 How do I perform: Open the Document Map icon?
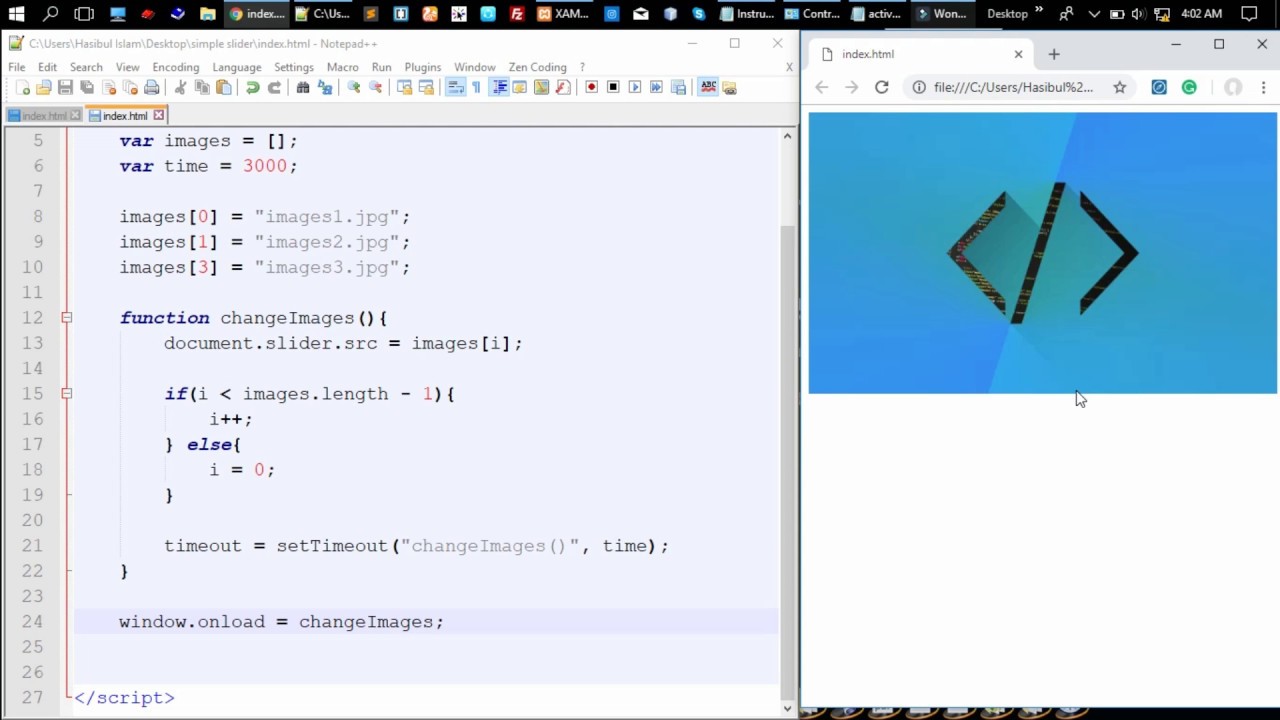pos(541,88)
